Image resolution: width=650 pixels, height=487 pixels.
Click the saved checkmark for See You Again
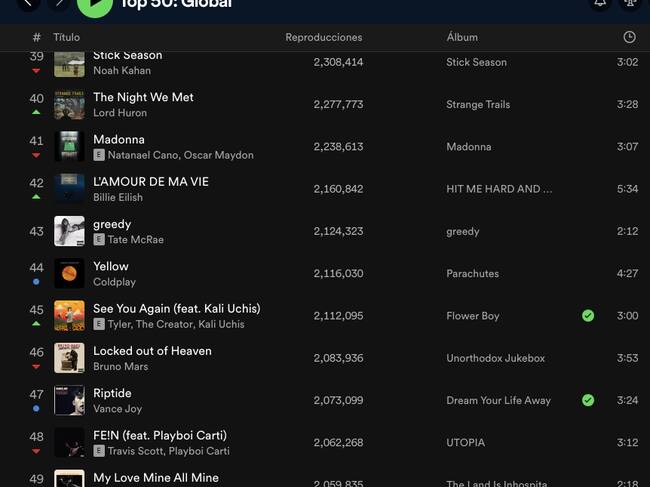pos(588,316)
